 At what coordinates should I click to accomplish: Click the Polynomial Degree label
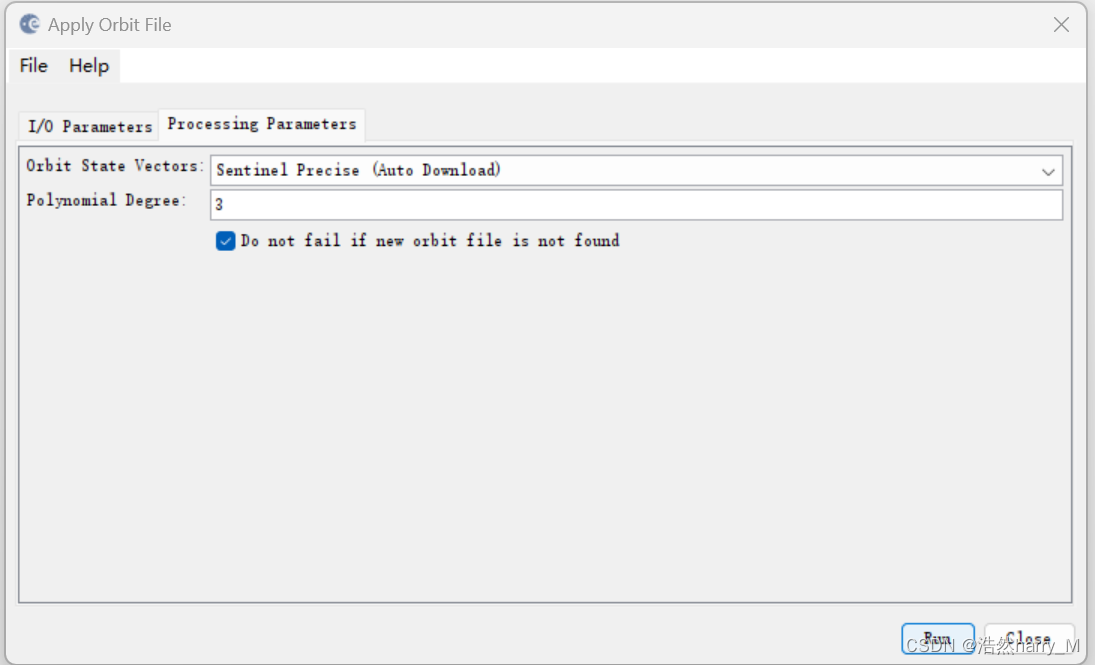pos(106,201)
